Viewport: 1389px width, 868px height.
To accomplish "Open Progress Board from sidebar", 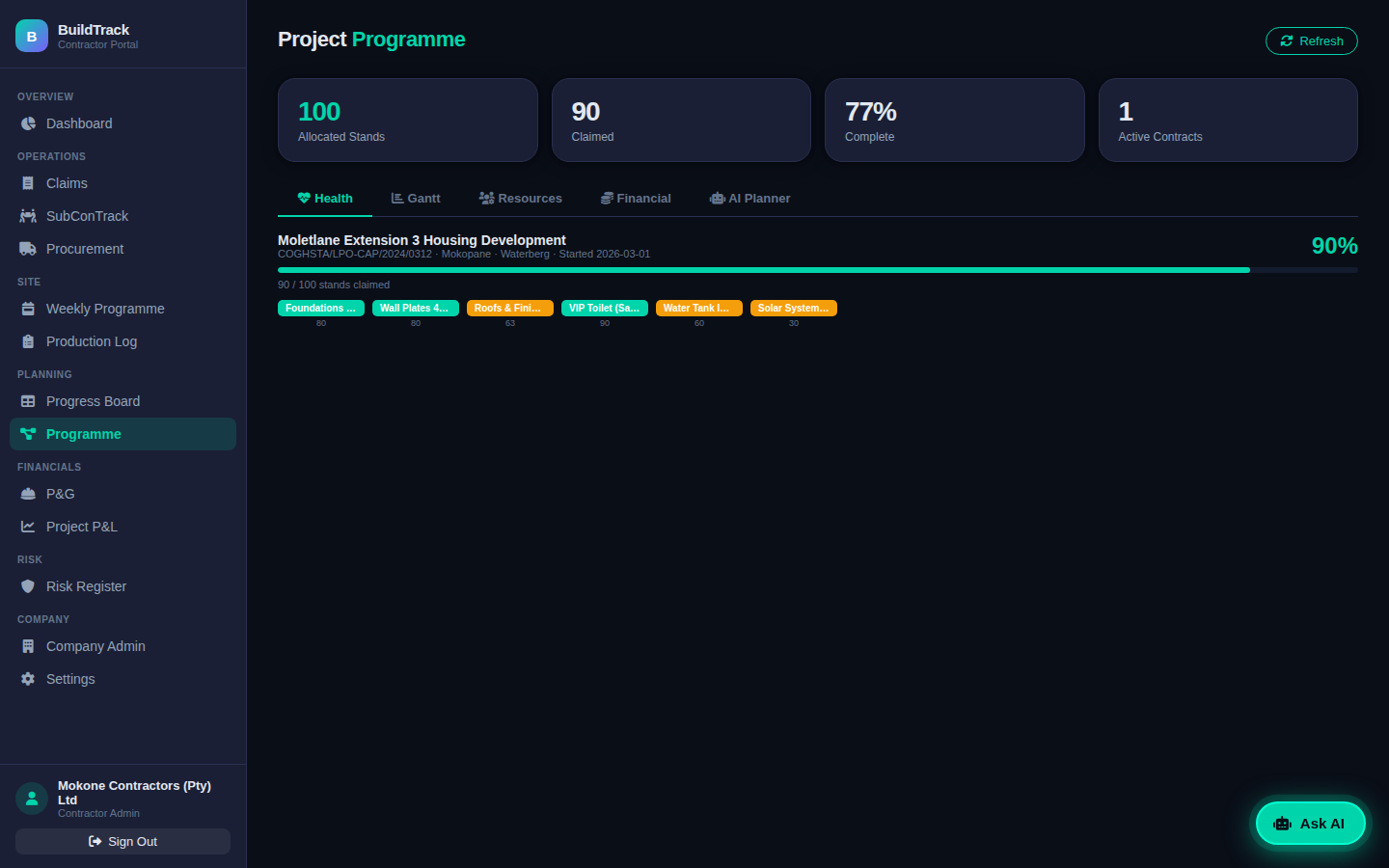I will pyautogui.click(x=123, y=401).
